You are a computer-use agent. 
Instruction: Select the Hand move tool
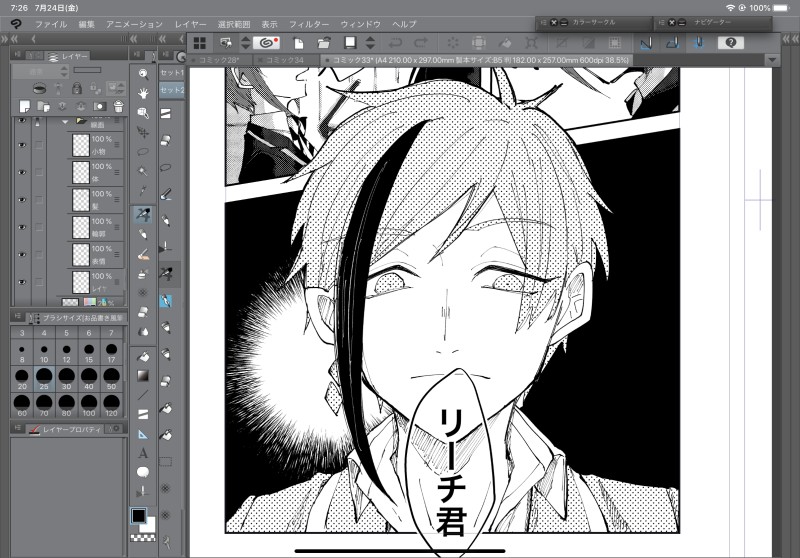(143, 93)
